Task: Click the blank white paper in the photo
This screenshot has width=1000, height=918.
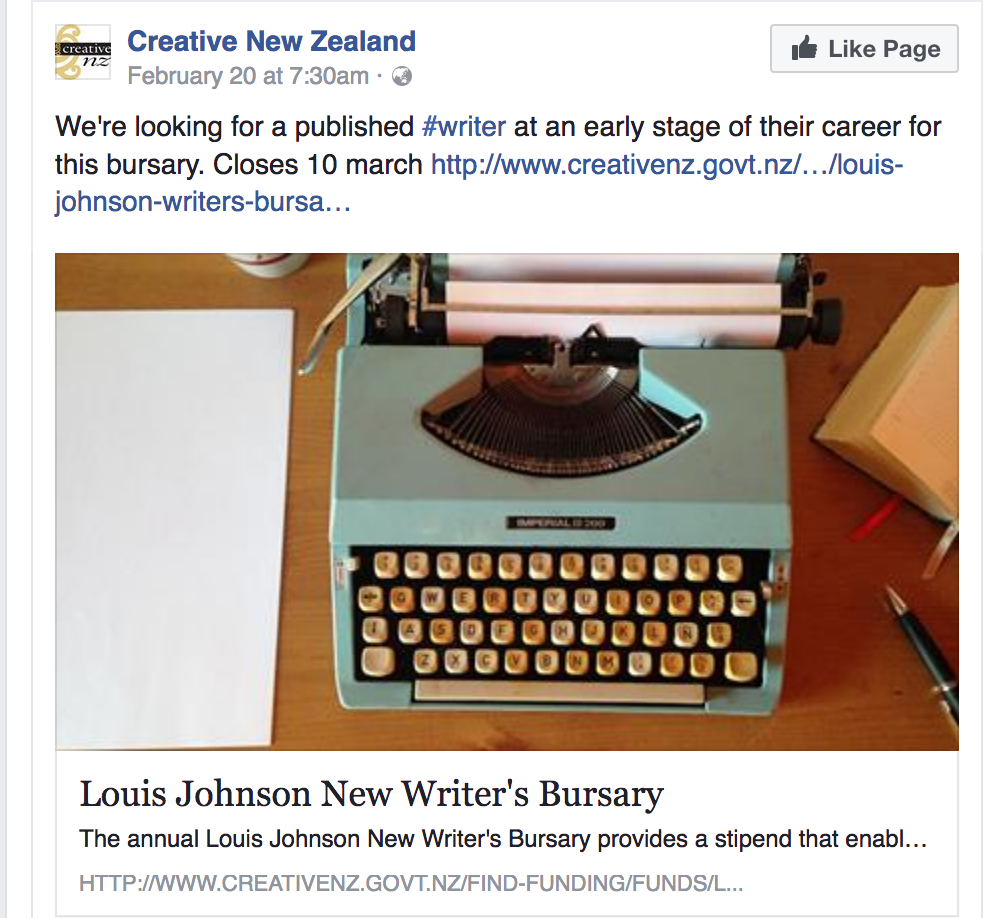Action: [175, 520]
